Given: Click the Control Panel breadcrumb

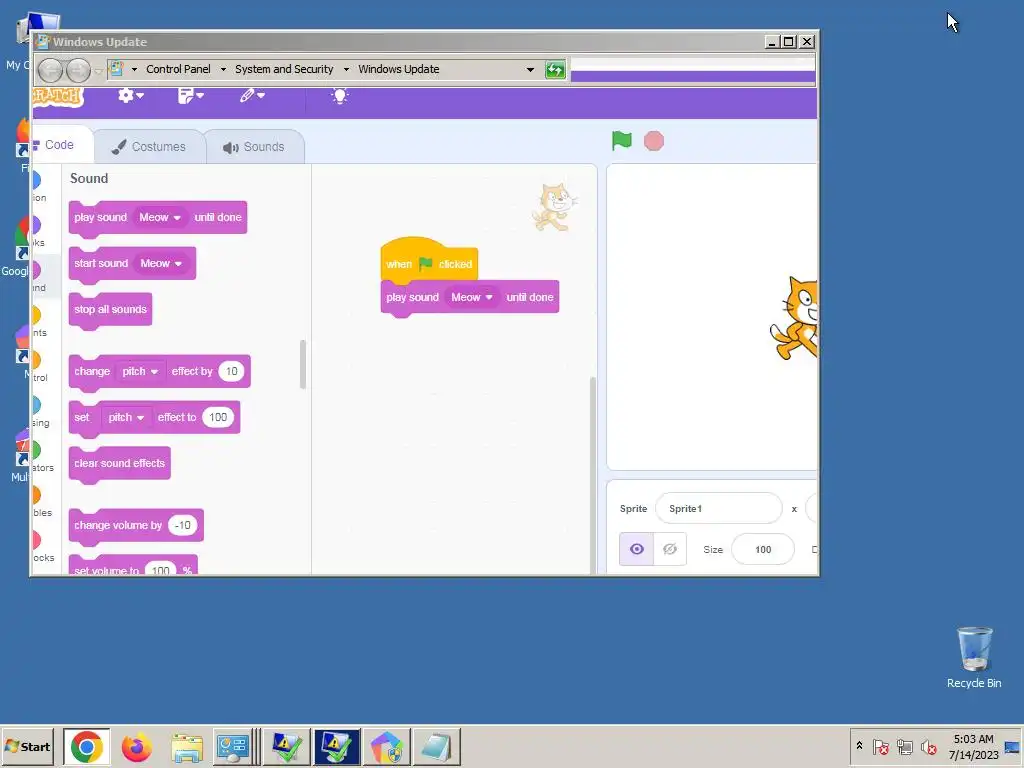Looking at the screenshot, I should pos(178,69).
